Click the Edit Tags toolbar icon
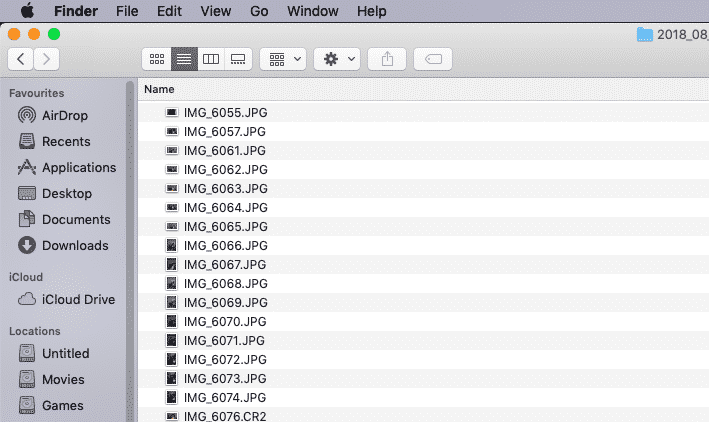Image resolution: width=709 pixels, height=422 pixels. coord(434,59)
